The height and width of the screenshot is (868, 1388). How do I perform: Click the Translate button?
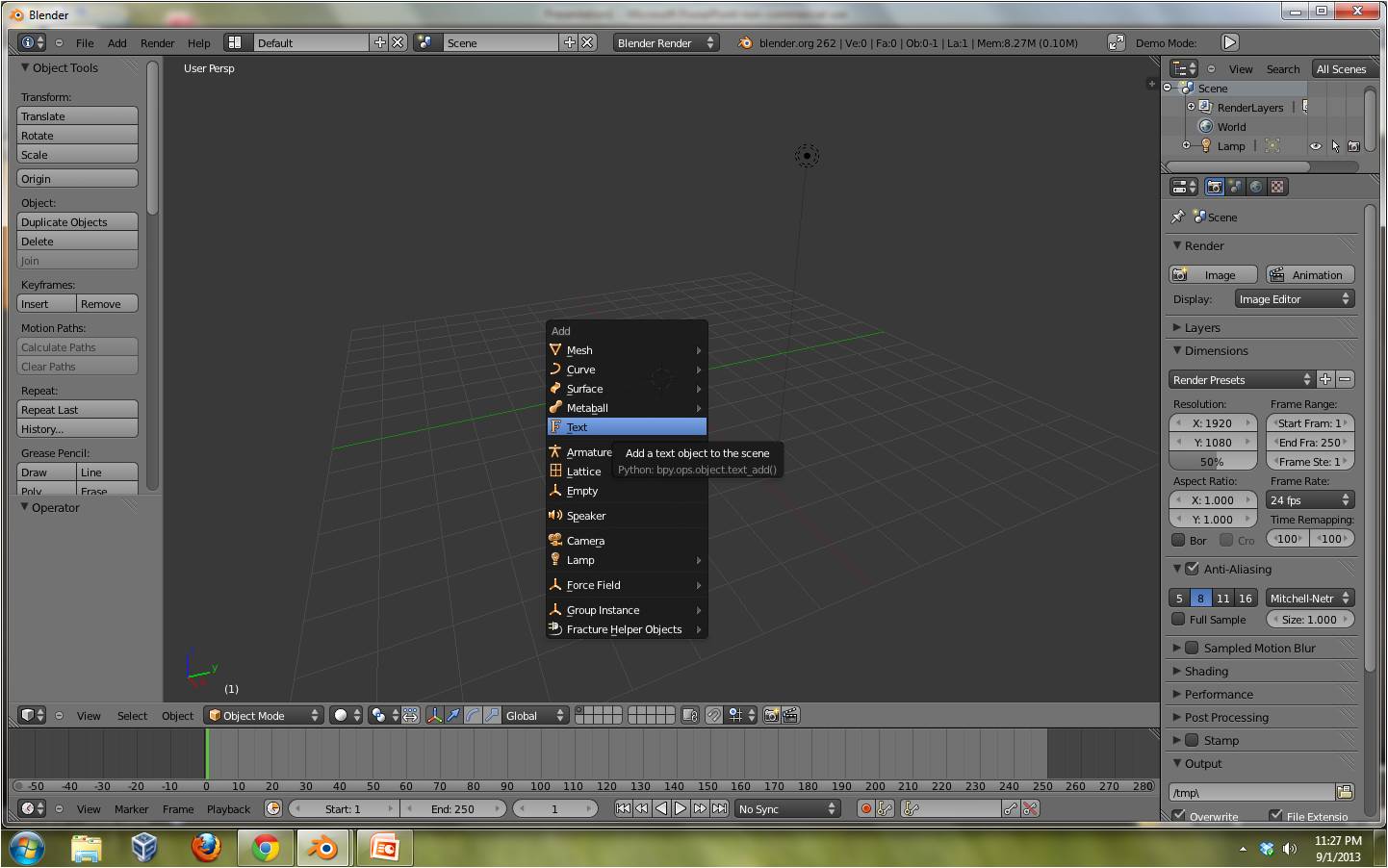tap(77, 115)
